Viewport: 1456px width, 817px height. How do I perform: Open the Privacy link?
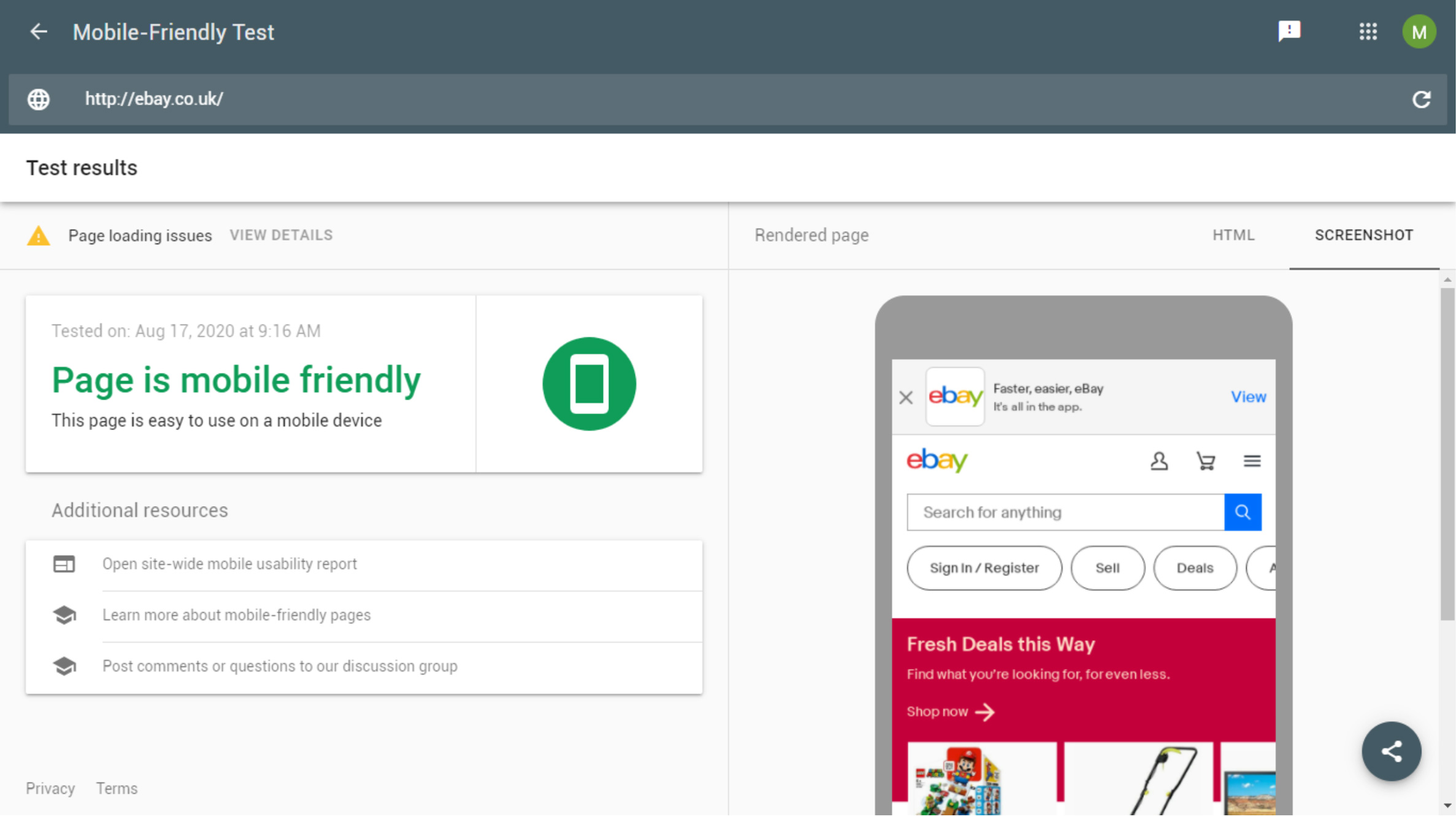click(x=50, y=789)
